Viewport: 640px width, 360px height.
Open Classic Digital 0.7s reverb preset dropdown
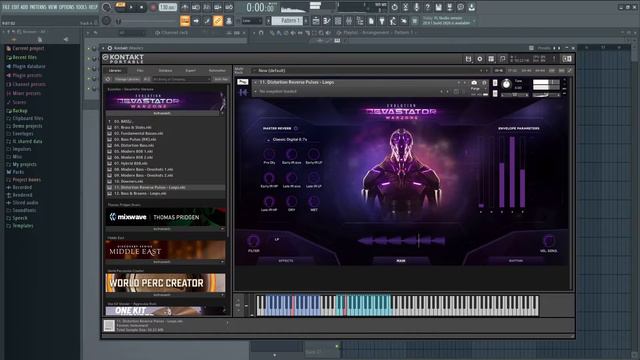[x=289, y=140]
